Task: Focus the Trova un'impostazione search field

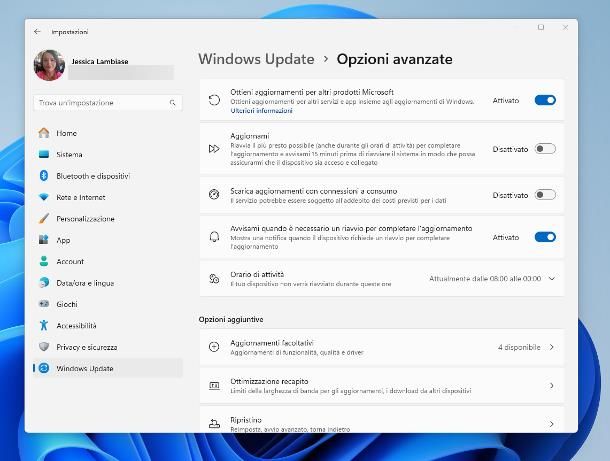Action: pos(108,103)
